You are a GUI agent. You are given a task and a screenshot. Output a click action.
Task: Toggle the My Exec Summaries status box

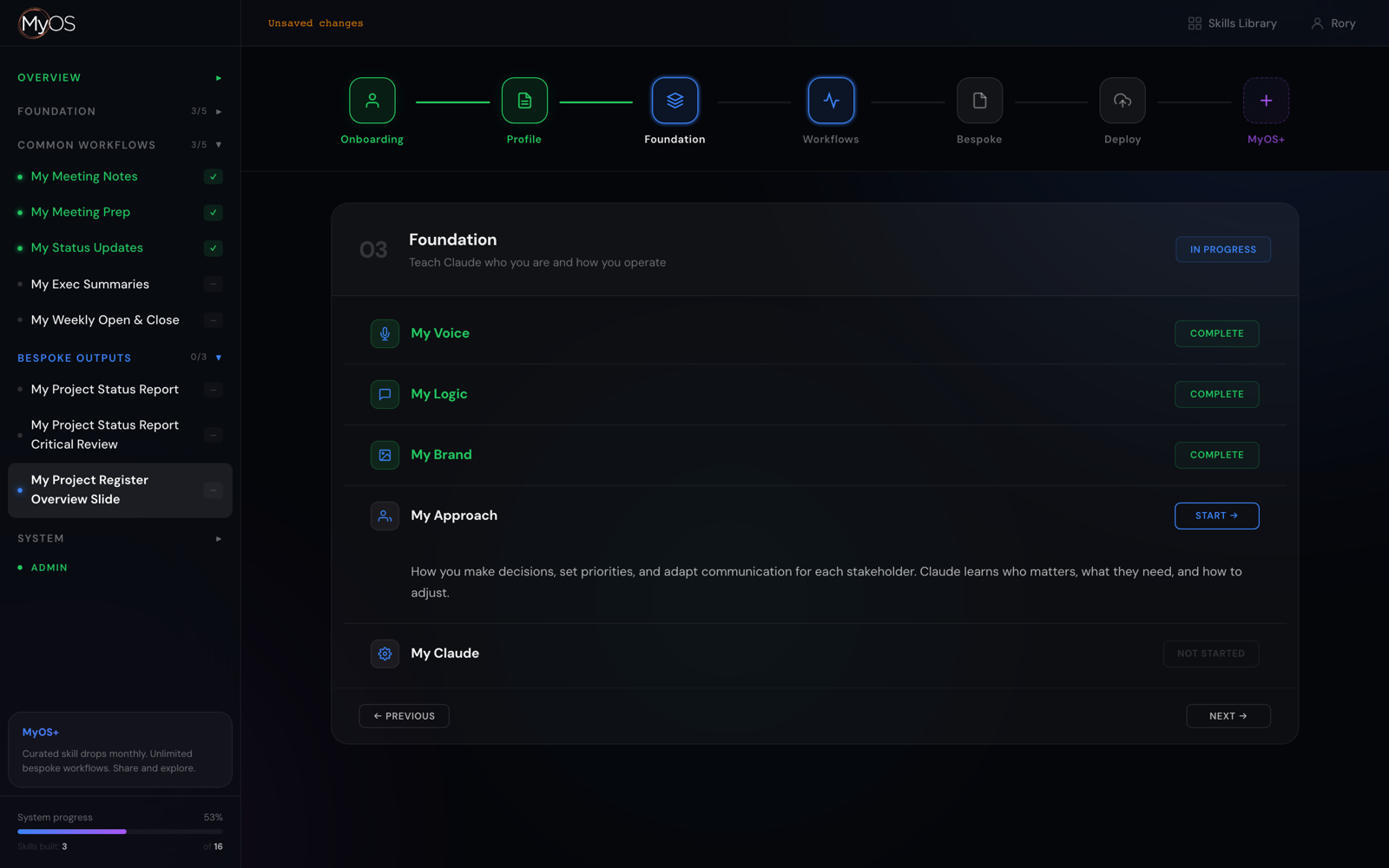[214, 284]
